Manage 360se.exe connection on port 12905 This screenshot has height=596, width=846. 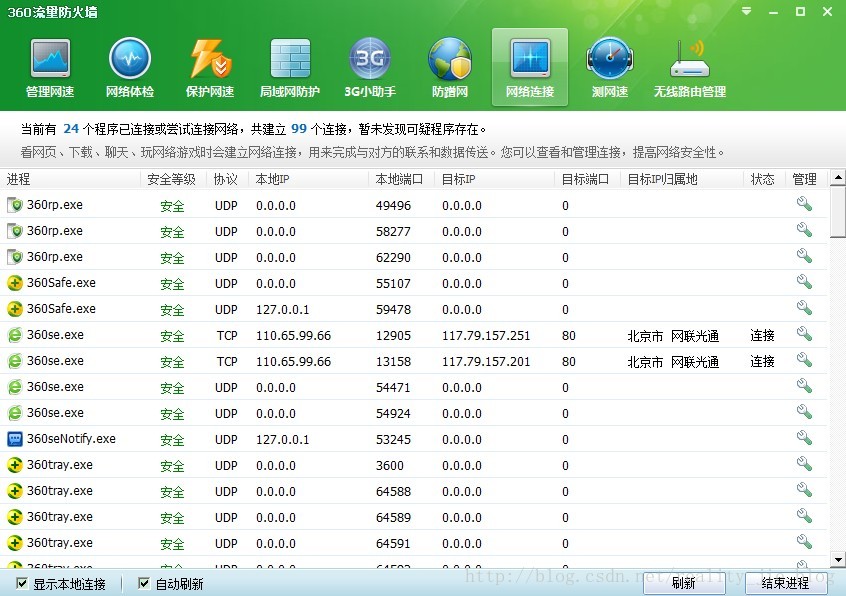(804, 334)
